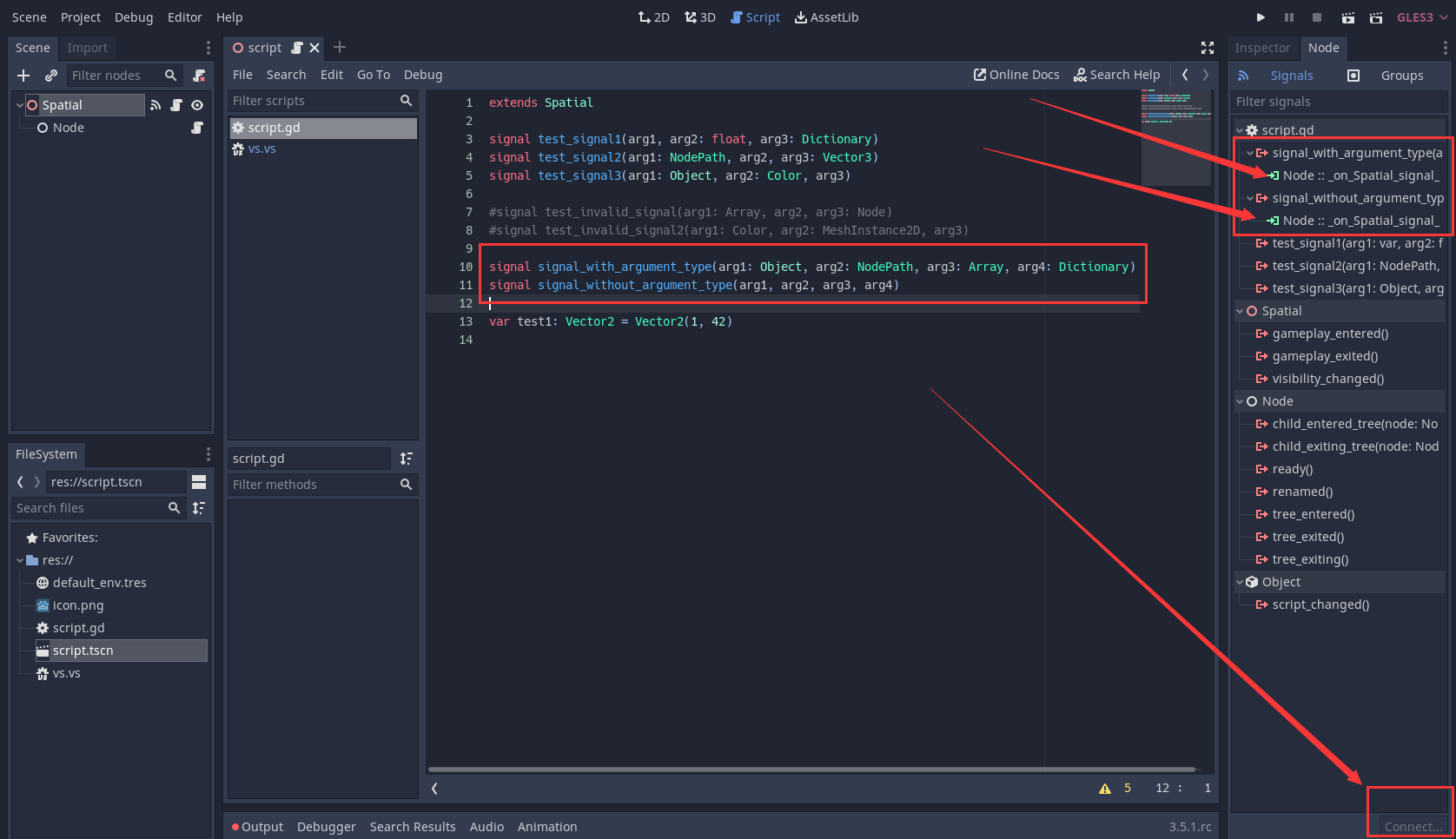Collapse Object signals category
Screen dimensions: 1456x839
pos(1240,582)
